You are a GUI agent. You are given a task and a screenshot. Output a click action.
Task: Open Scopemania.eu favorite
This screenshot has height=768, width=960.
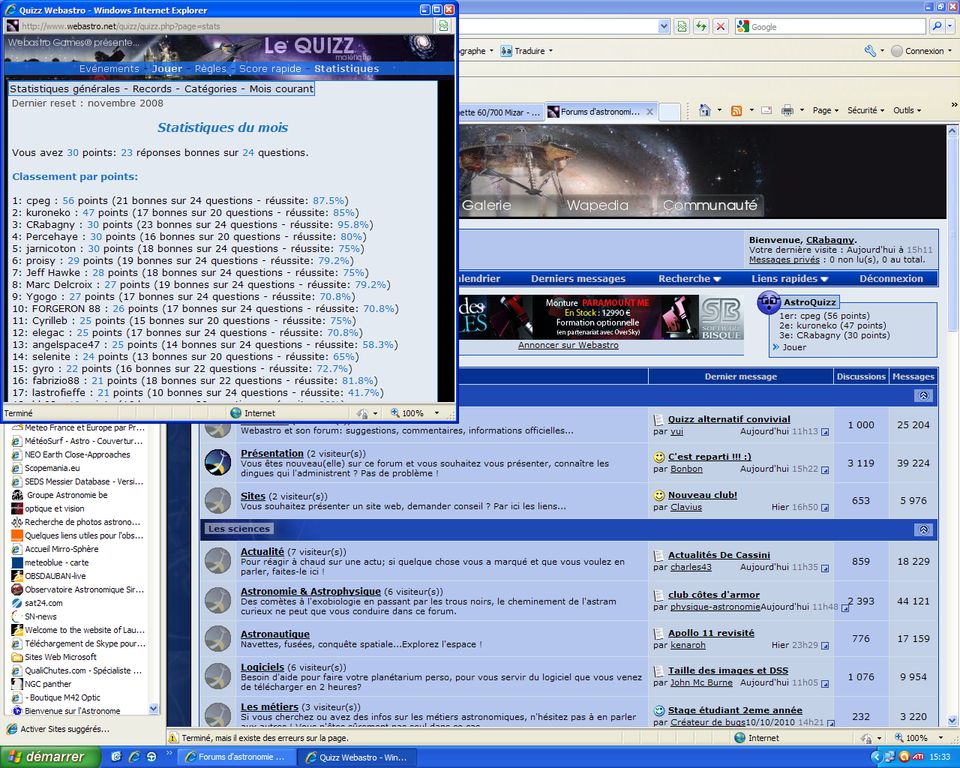tap(51, 468)
